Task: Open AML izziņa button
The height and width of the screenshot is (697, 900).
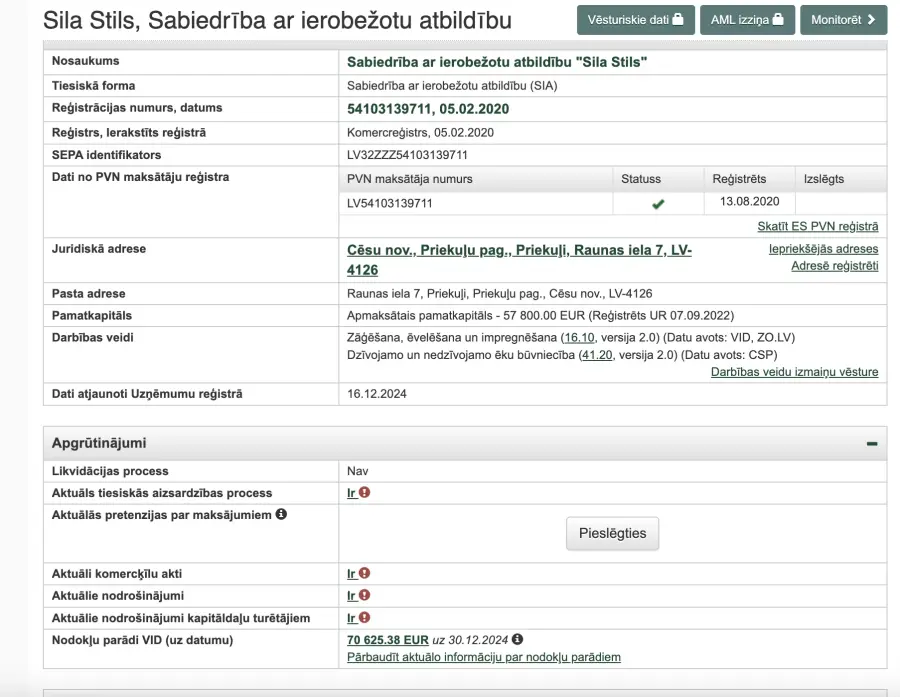Action: (x=747, y=20)
